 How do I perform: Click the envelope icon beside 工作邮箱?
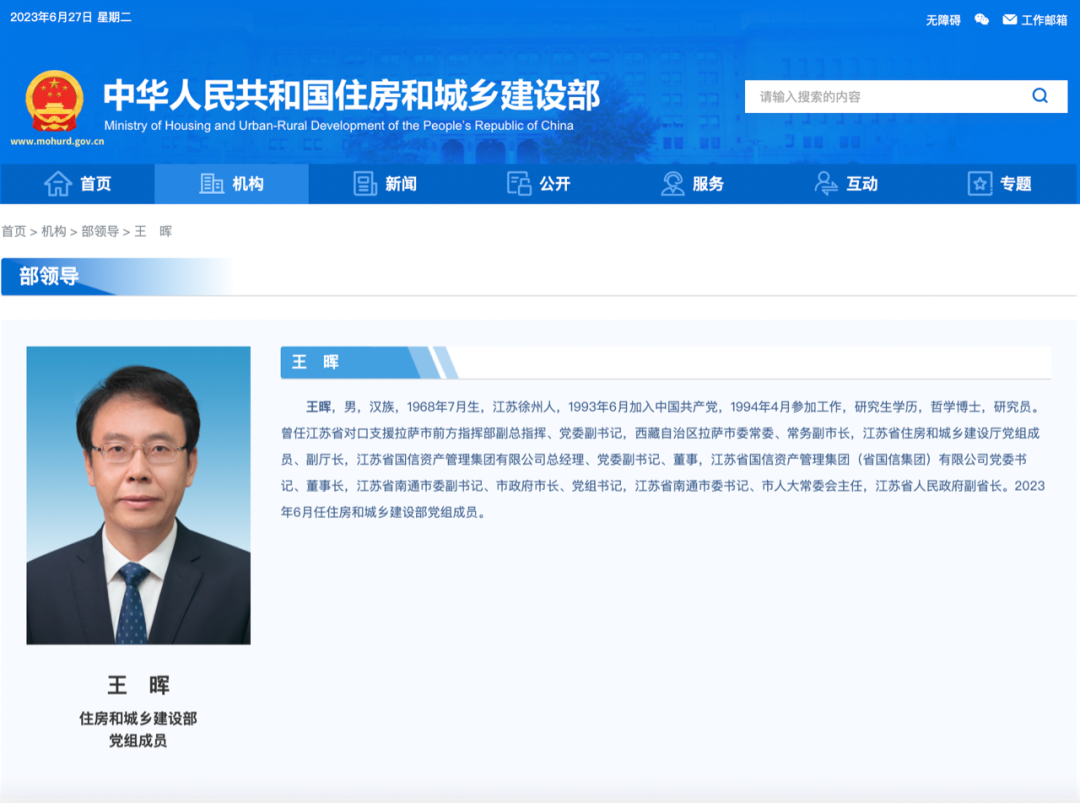[x=1008, y=18]
